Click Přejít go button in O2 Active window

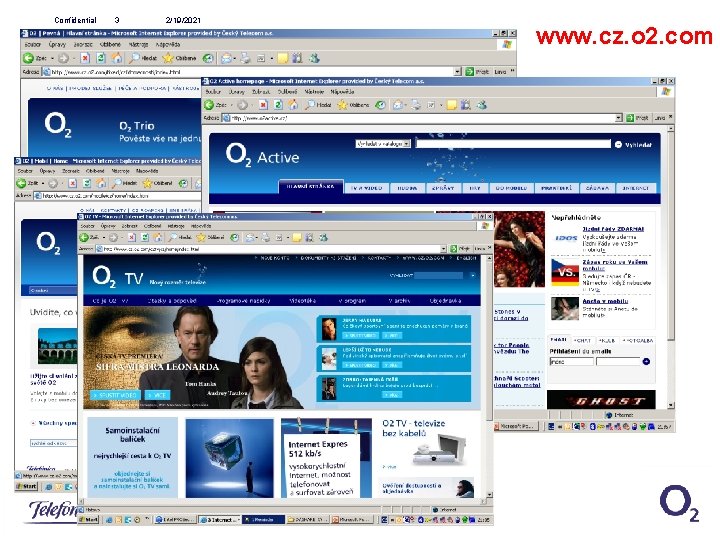point(637,118)
